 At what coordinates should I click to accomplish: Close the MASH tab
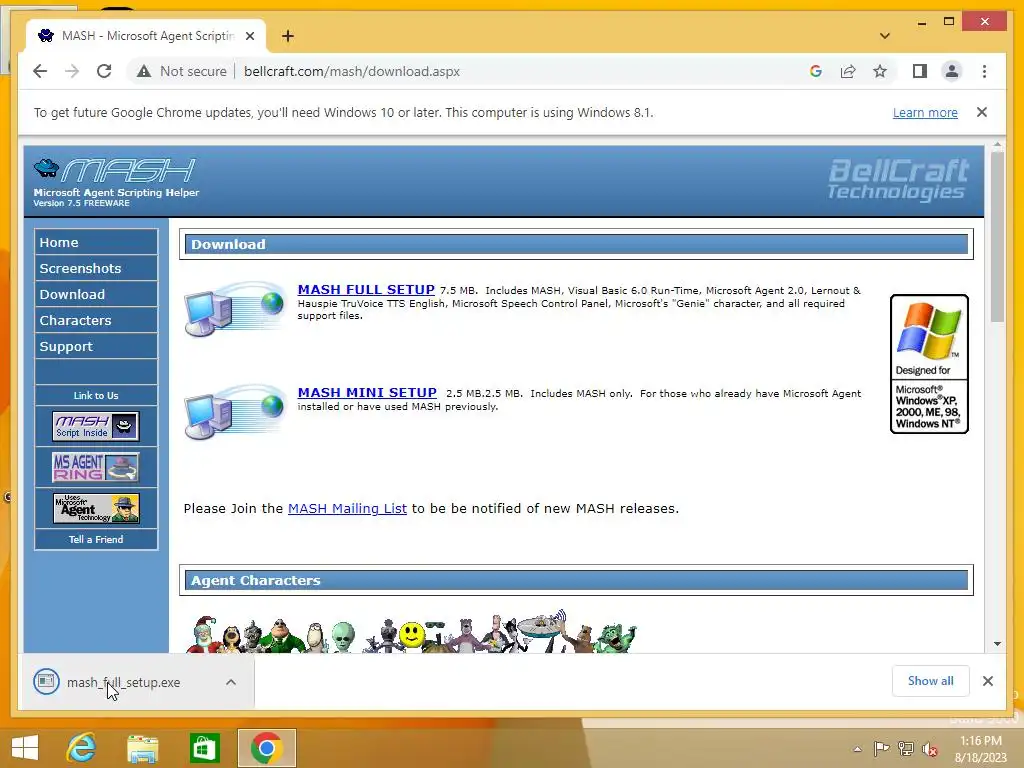click(x=249, y=36)
